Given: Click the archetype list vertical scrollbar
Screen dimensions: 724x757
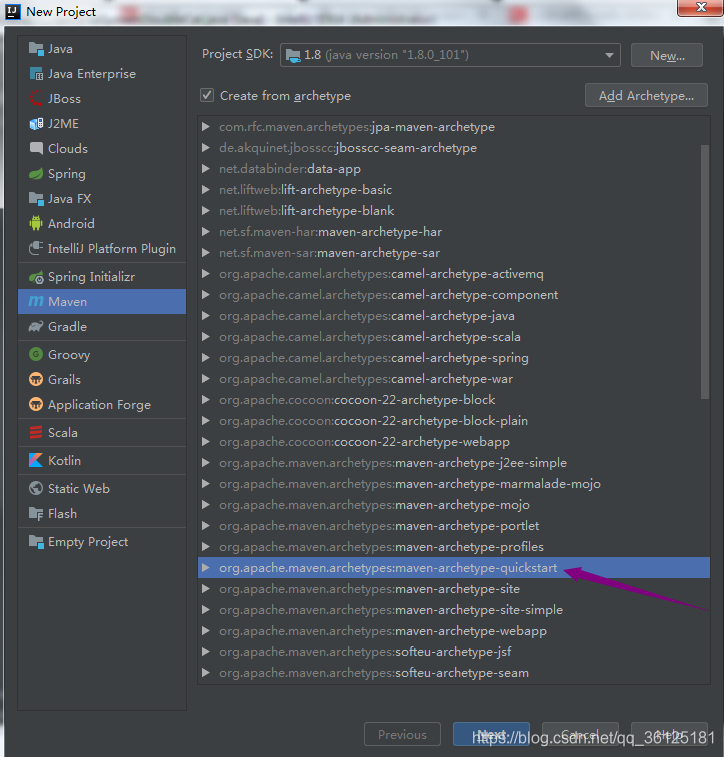Looking at the screenshot, I should [x=705, y=272].
